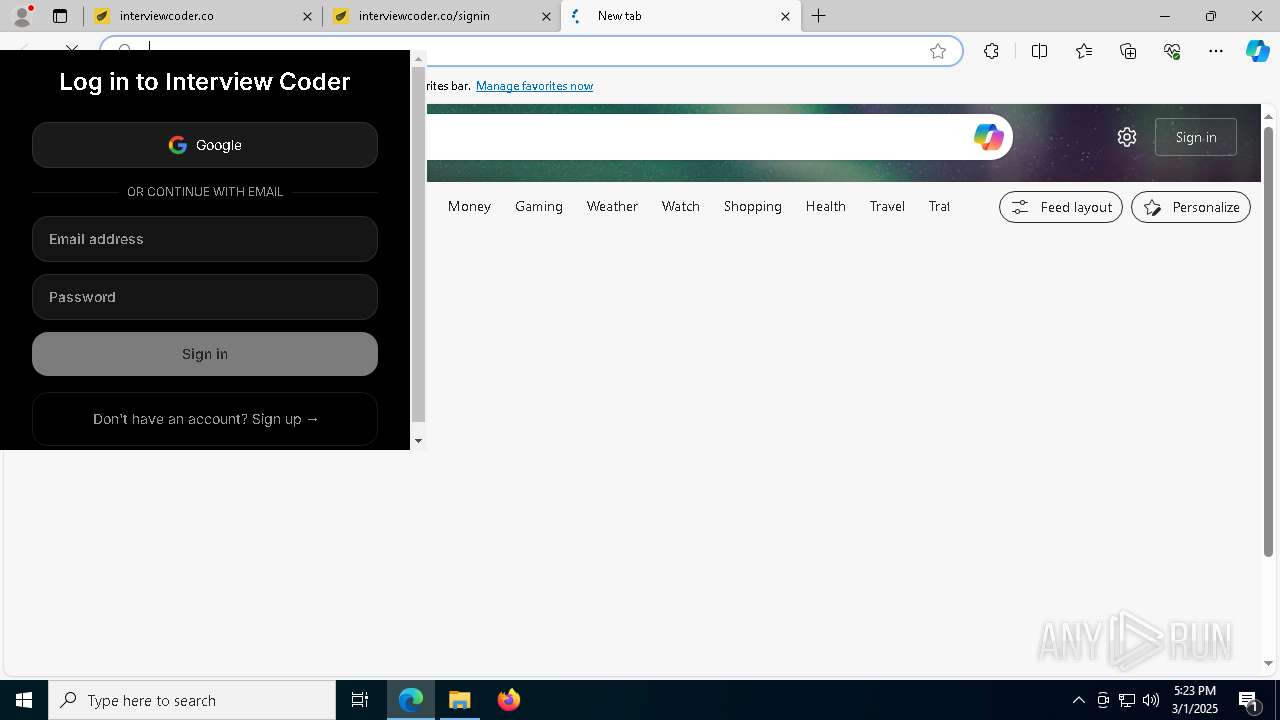This screenshot has height=720, width=1280.
Task: Open the Edge profile icon
Action: click(x=22, y=16)
